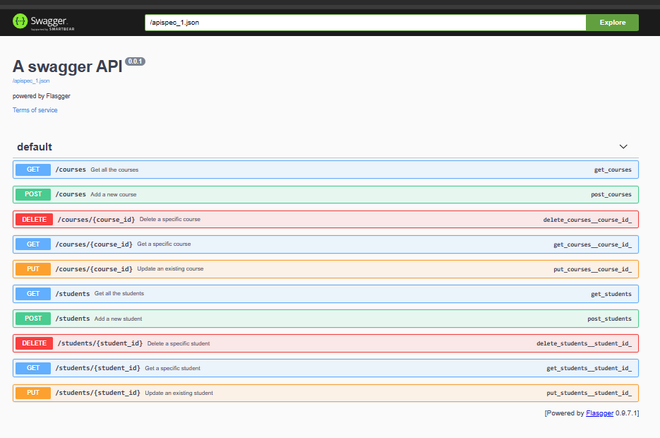Click 'Update an existing student' description
660x438 pixels.
point(179,393)
